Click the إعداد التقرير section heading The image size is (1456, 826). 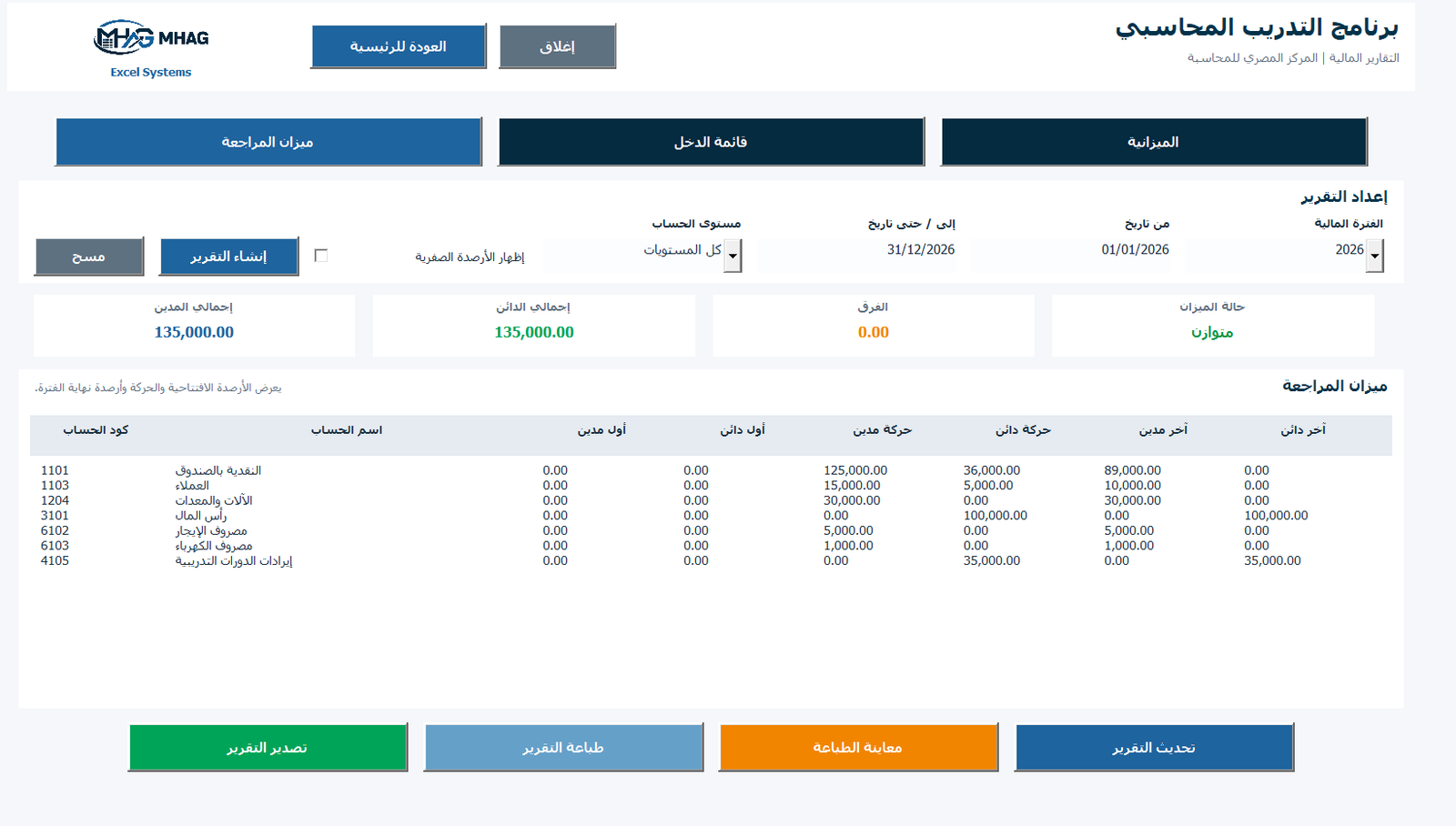pyautogui.click(x=1344, y=196)
